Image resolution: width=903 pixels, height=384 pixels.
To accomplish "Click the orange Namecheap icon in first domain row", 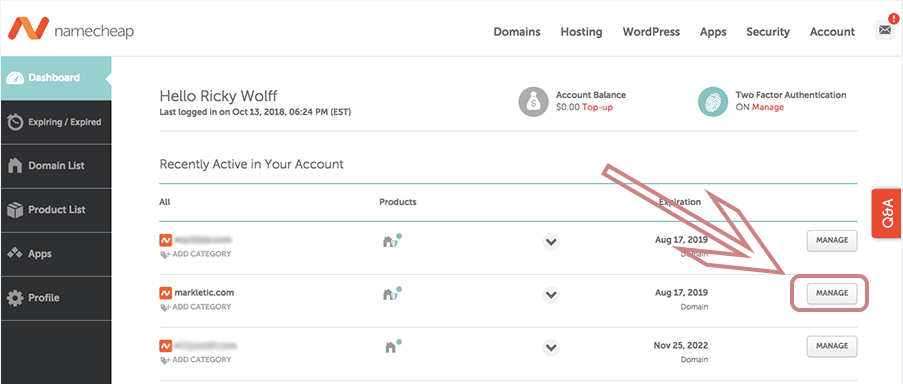I will point(165,239).
